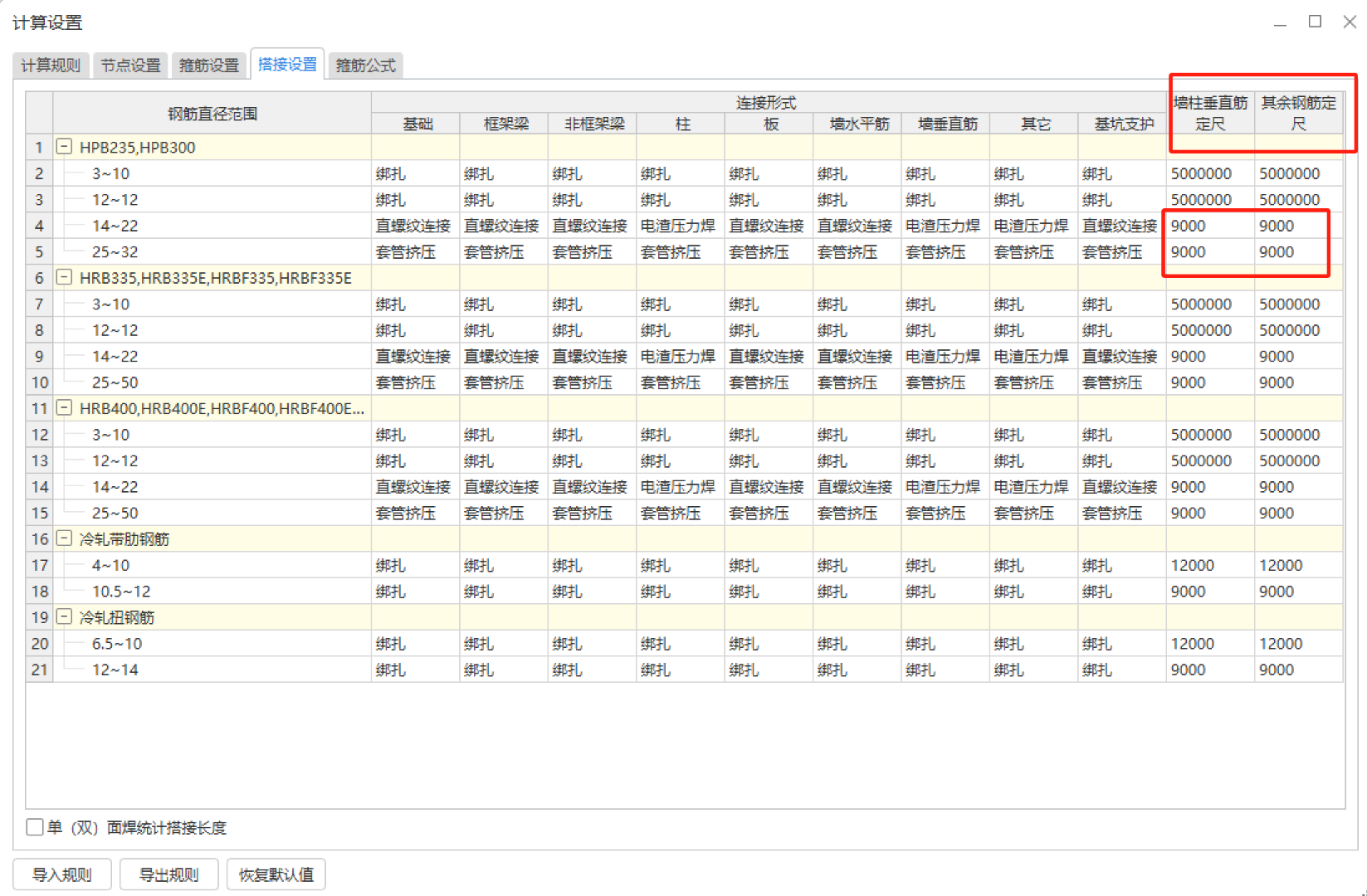Collapse the 冷轧带肋钢筋 group
The image size is (1367, 896).
(64, 538)
